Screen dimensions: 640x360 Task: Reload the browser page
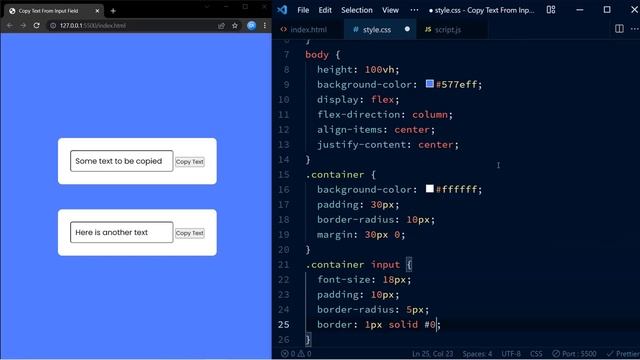click(x=37, y=25)
